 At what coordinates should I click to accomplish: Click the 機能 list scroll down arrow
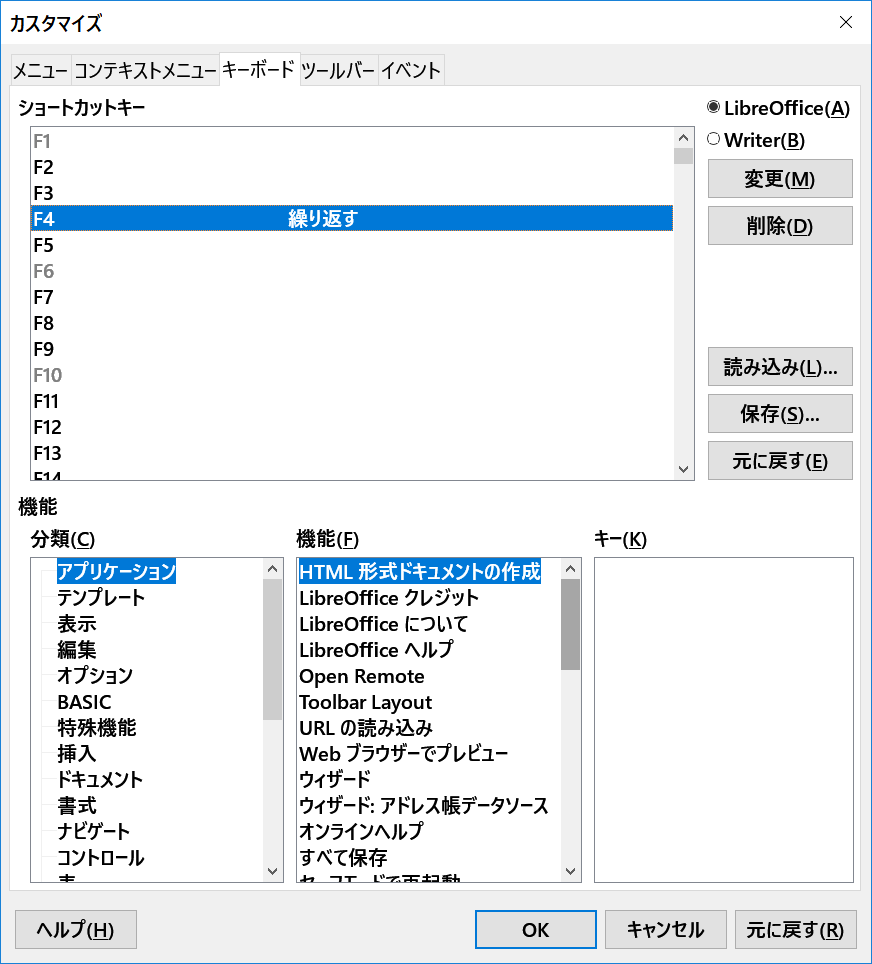(570, 871)
